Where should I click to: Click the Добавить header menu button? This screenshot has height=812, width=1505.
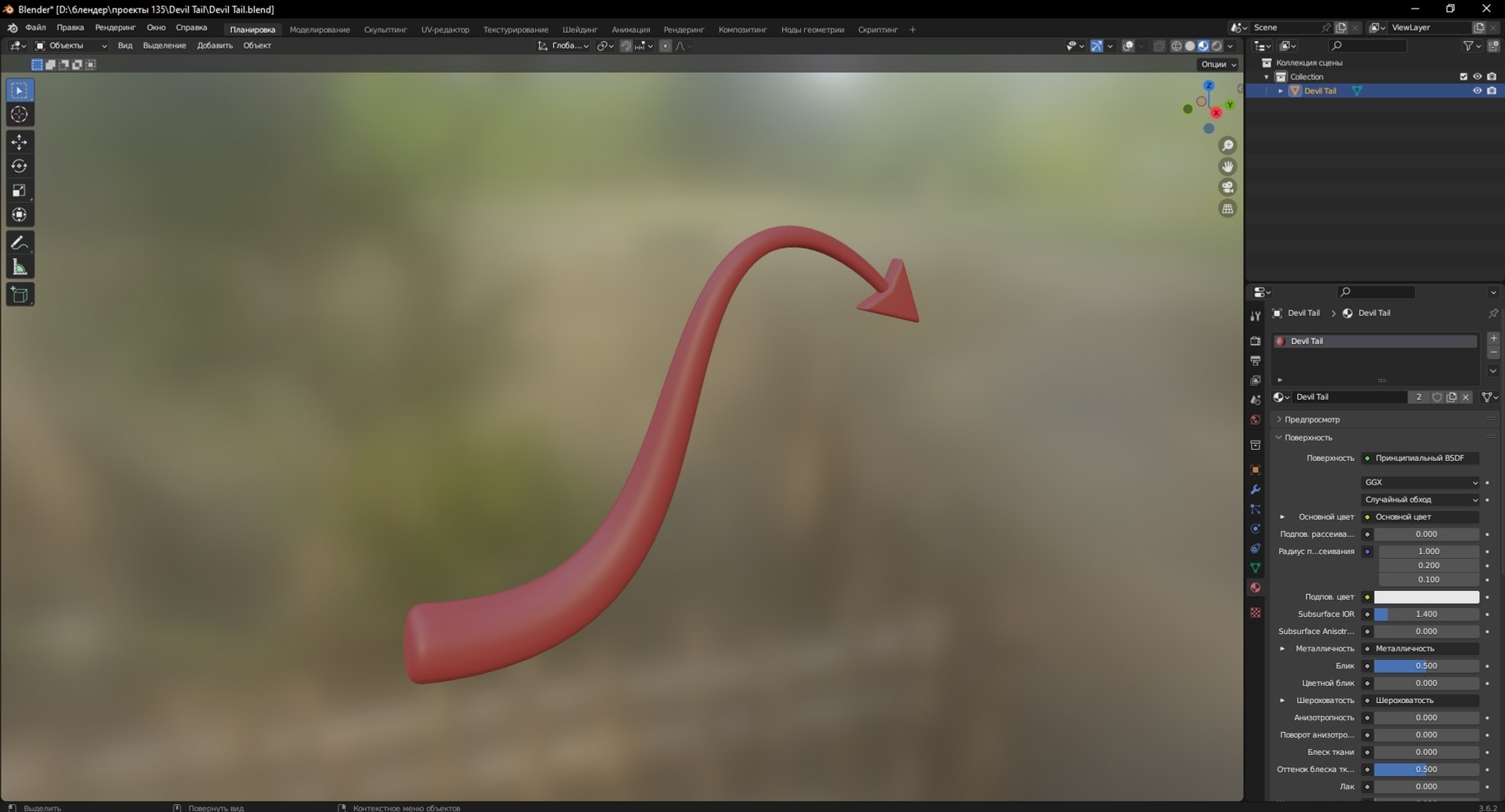[215, 46]
